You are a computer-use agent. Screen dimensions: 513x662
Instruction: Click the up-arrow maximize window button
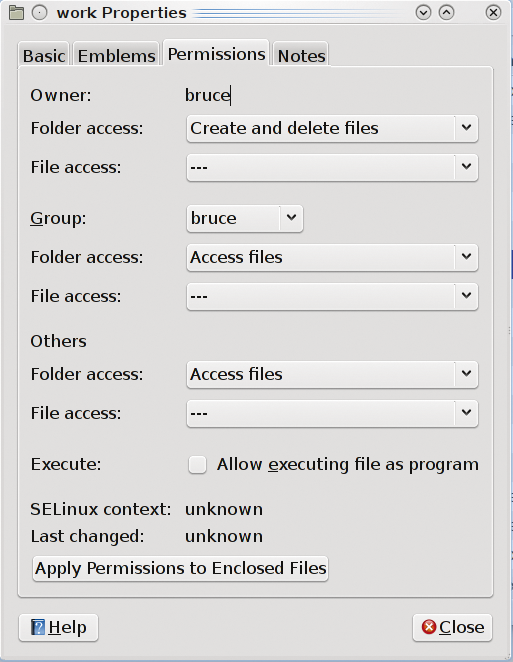point(446,13)
